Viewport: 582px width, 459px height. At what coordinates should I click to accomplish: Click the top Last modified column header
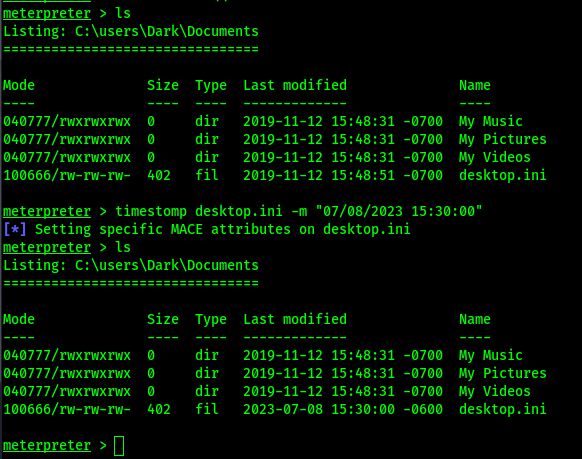point(295,85)
